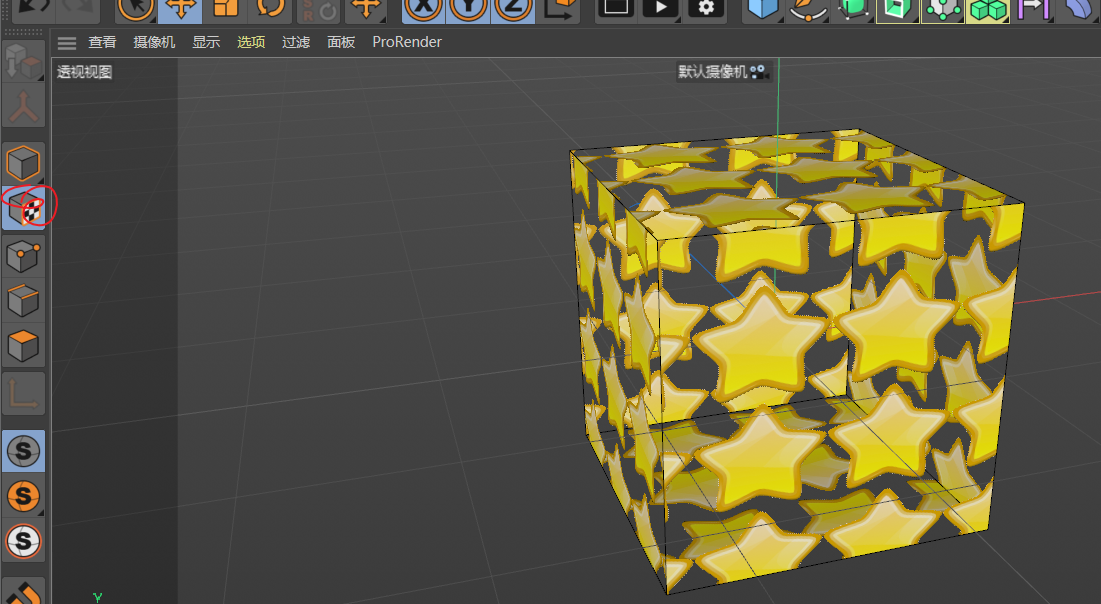The width and height of the screenshot is (1101, 604).
Task: Activate Edges mode
Action: pyautogui.click(x=24, y=301)
